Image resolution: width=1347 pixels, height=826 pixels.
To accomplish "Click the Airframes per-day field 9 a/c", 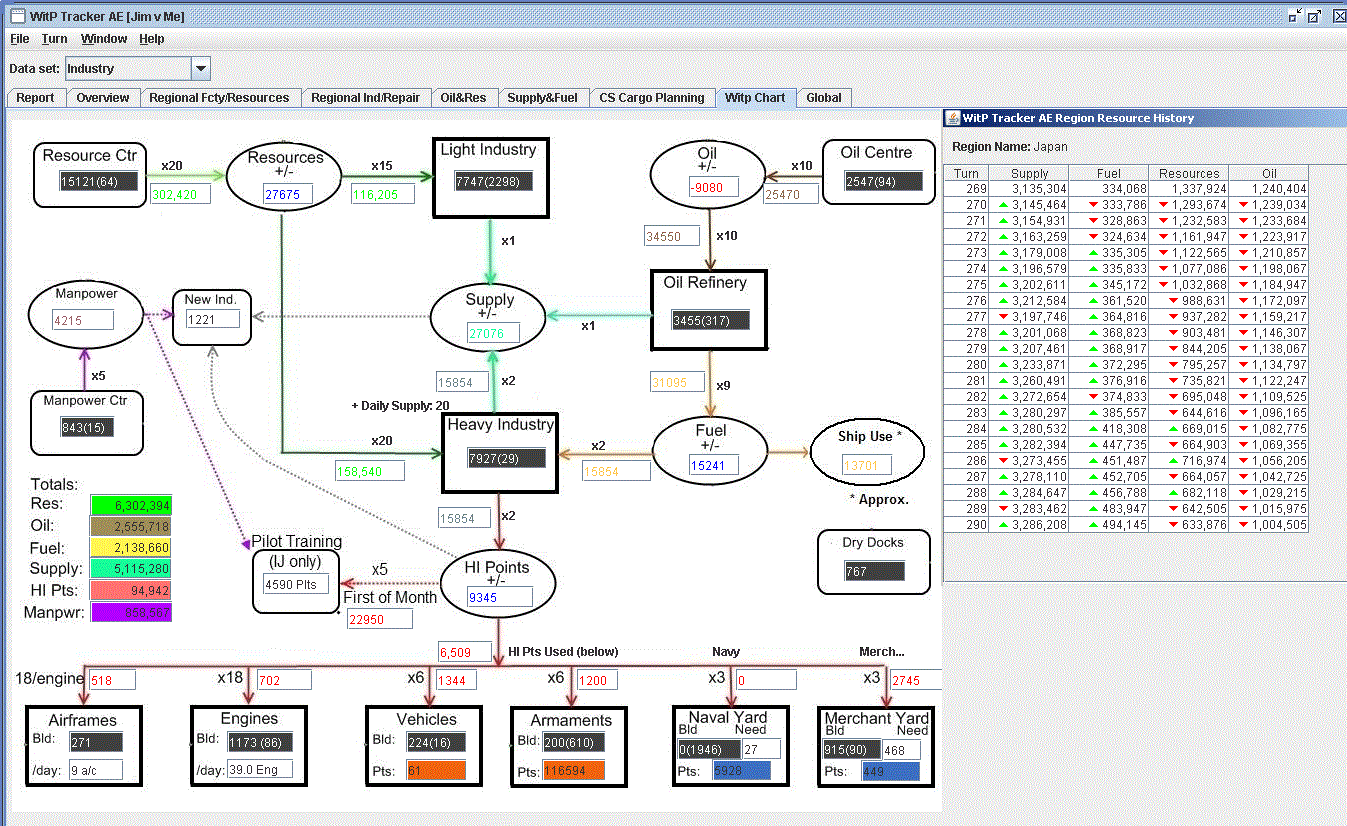I will (x=96, y=769).
